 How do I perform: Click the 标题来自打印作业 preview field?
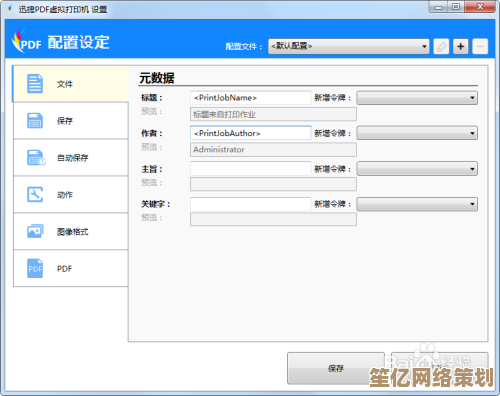(273, 114)
